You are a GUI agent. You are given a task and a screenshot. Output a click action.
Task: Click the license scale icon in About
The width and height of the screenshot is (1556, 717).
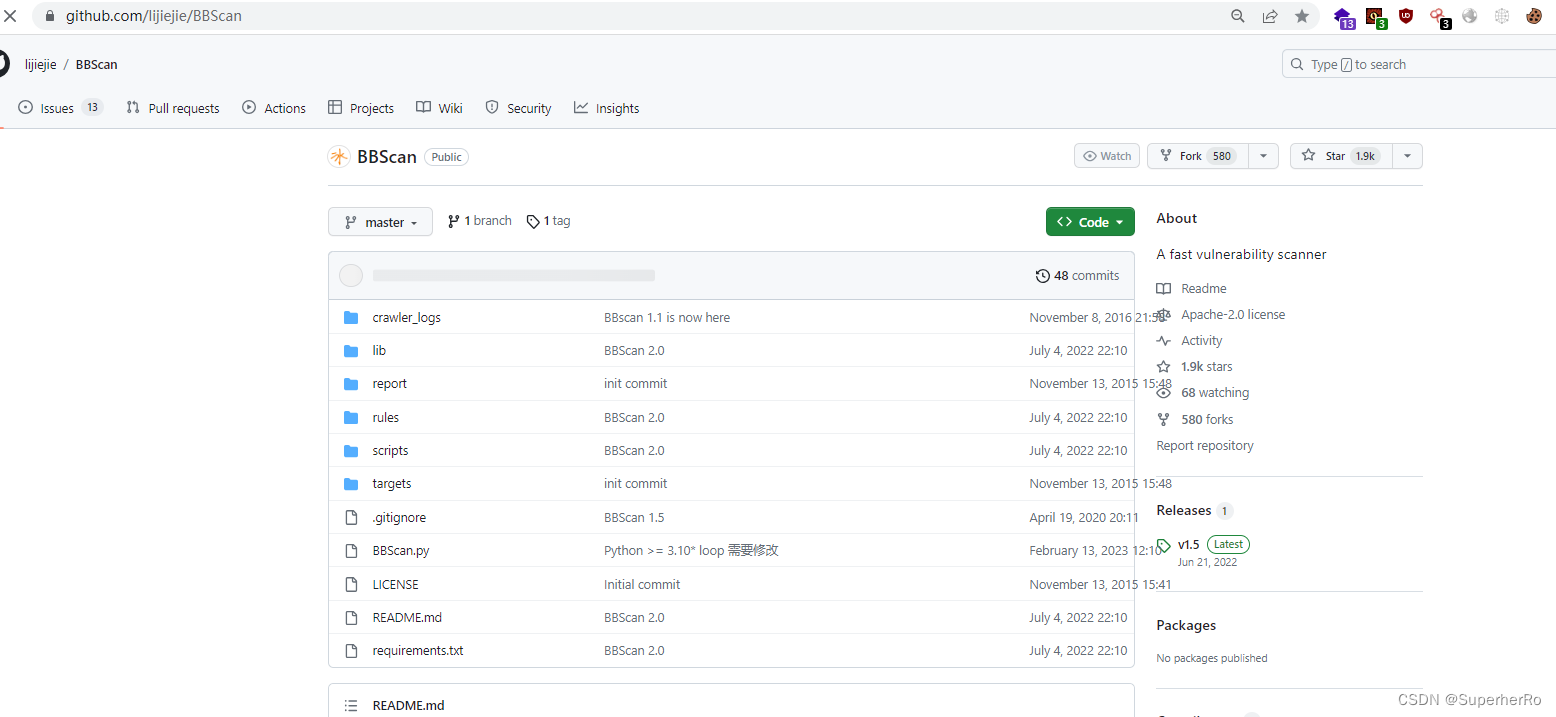coord(1164,314)
